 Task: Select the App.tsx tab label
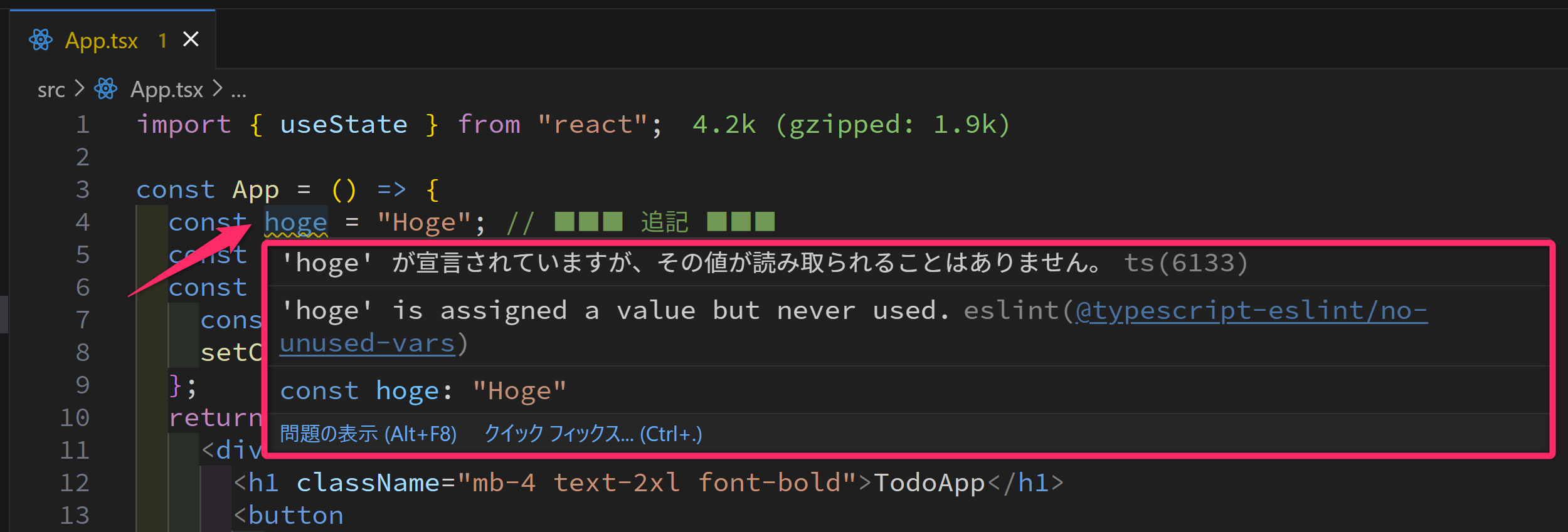pos(101,41)
